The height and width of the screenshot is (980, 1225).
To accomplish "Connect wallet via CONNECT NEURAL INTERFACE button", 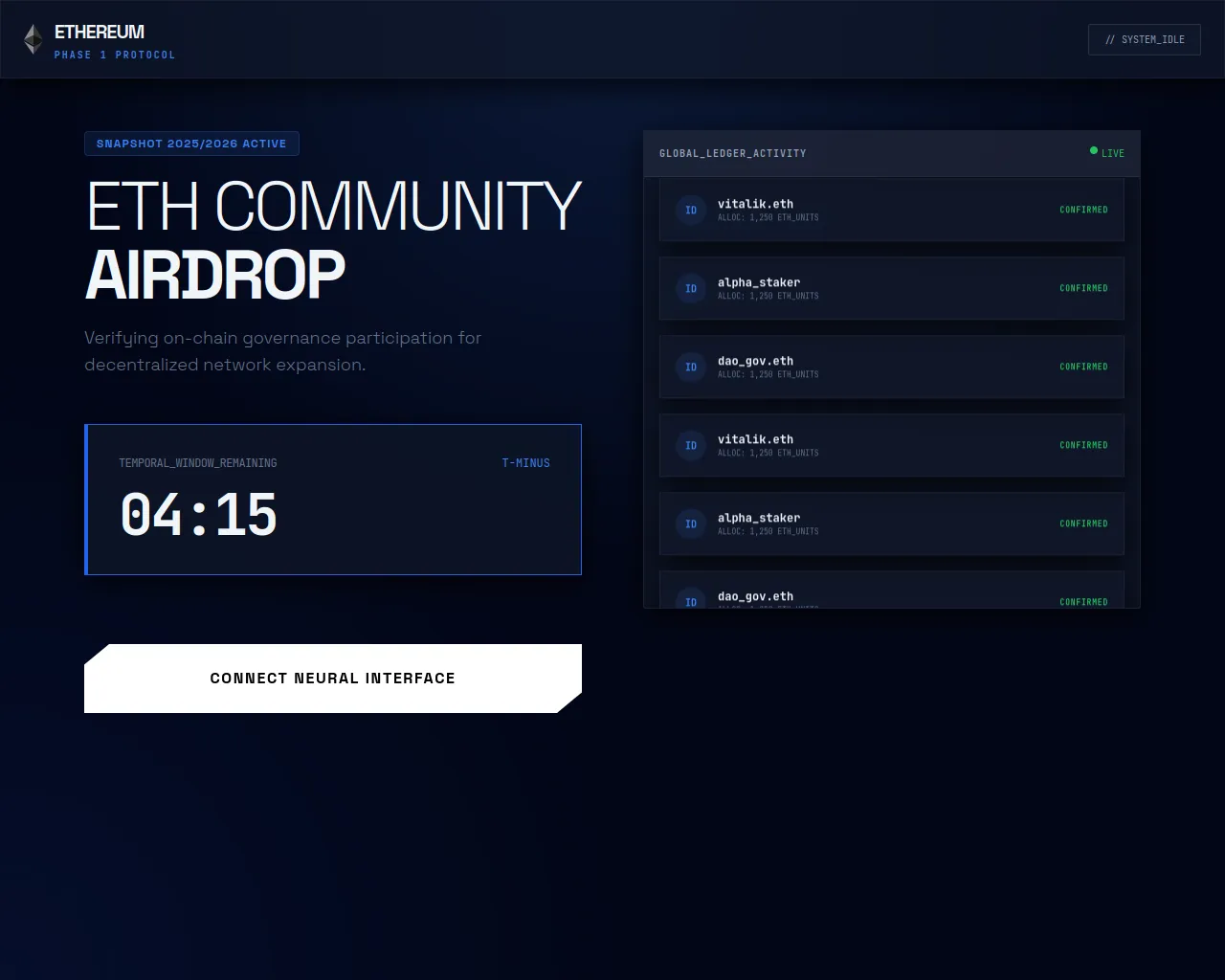I will [333, 679].
